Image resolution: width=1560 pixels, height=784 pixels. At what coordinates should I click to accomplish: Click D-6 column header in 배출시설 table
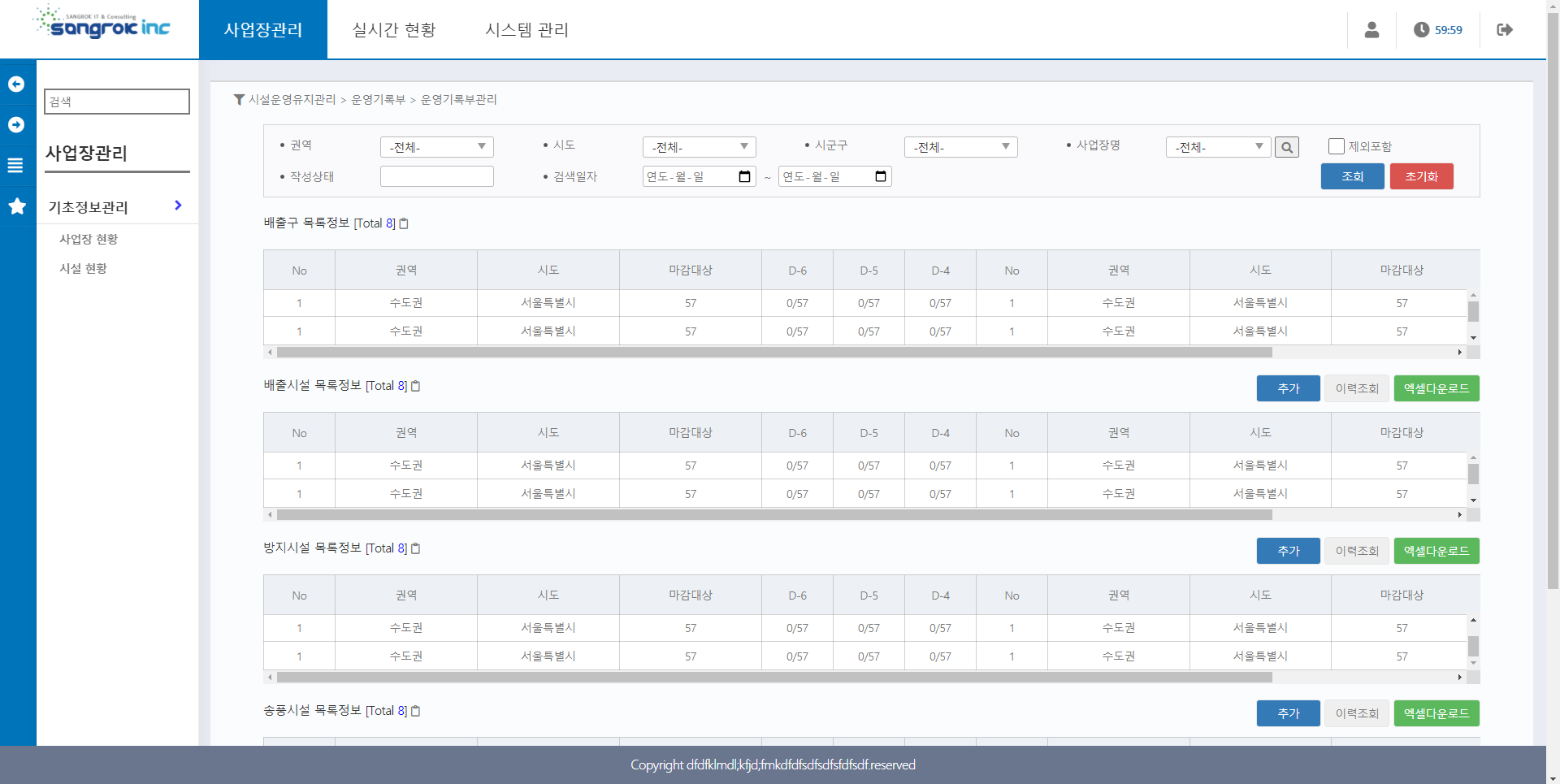pyautogui.click(x=797, y=433)
